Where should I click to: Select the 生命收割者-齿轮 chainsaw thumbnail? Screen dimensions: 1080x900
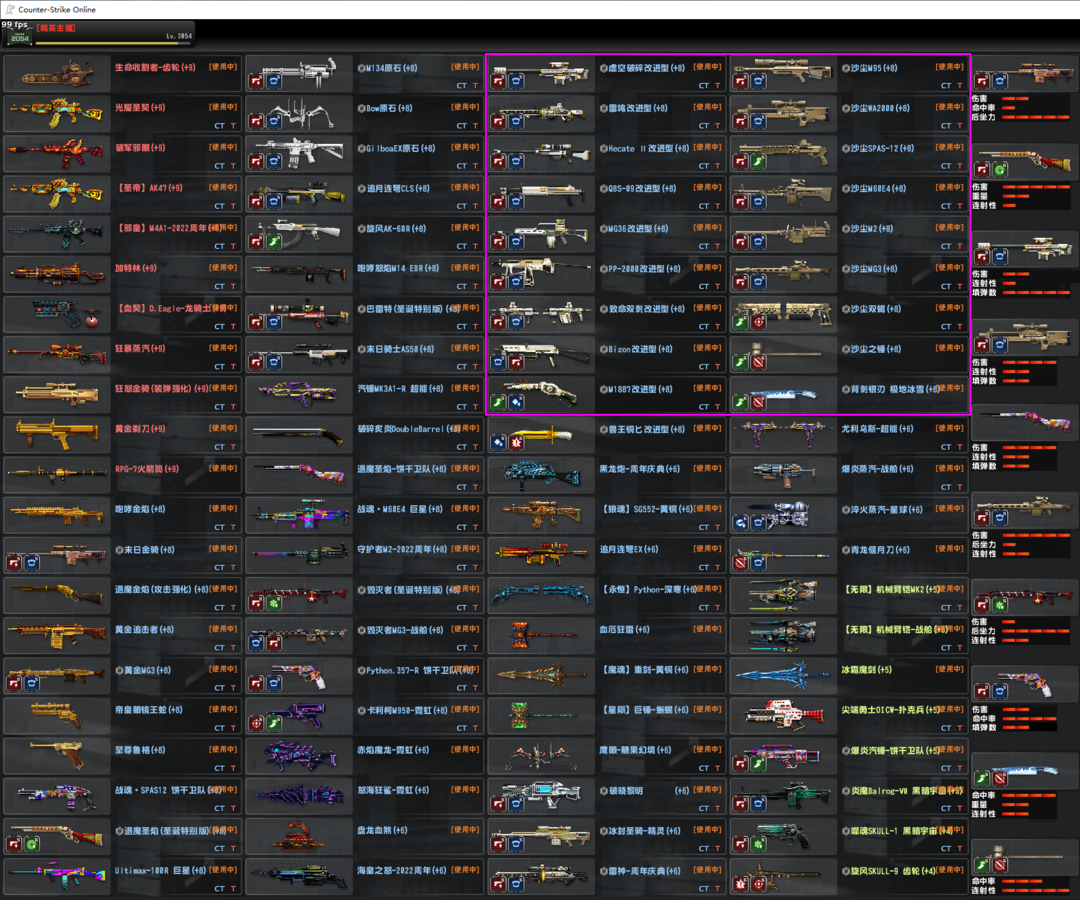57,74
